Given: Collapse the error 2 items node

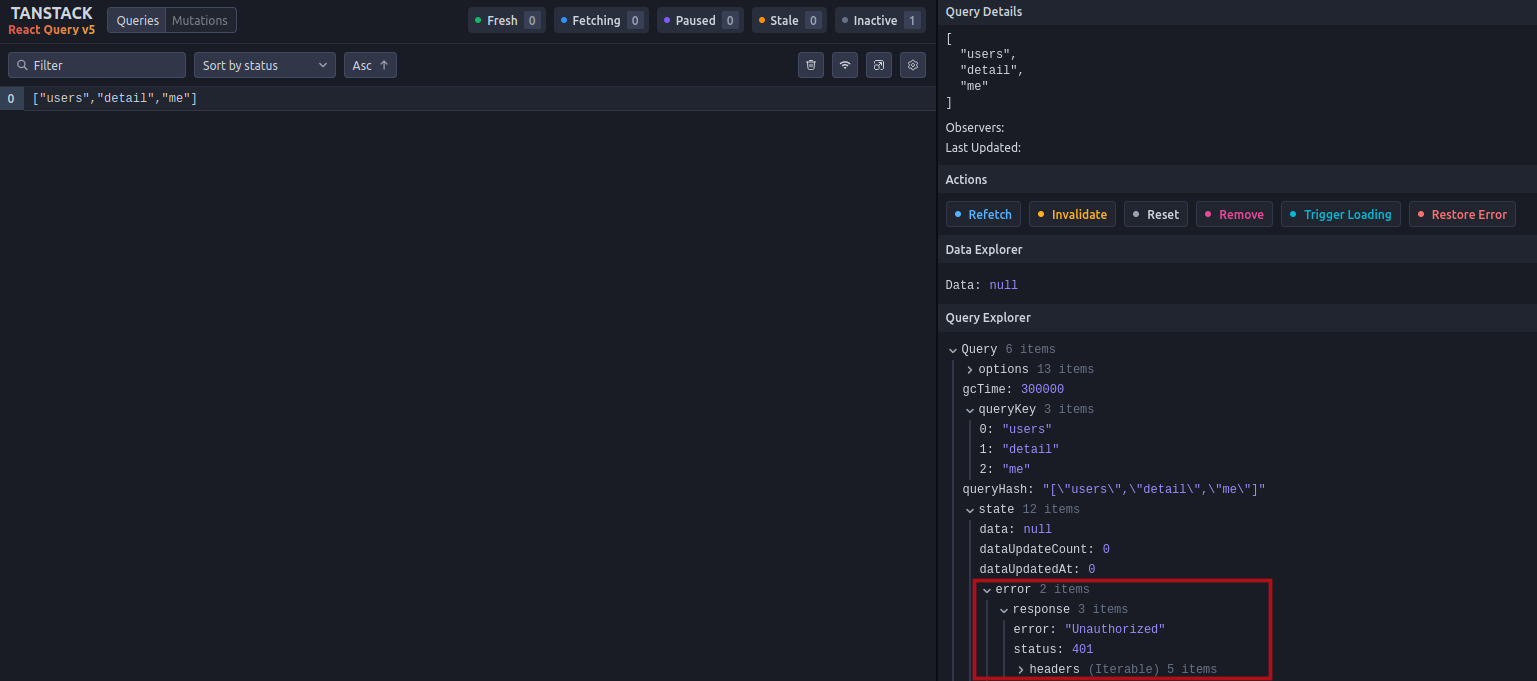Looking at the screenshot, I should (x=1035, y=589).
